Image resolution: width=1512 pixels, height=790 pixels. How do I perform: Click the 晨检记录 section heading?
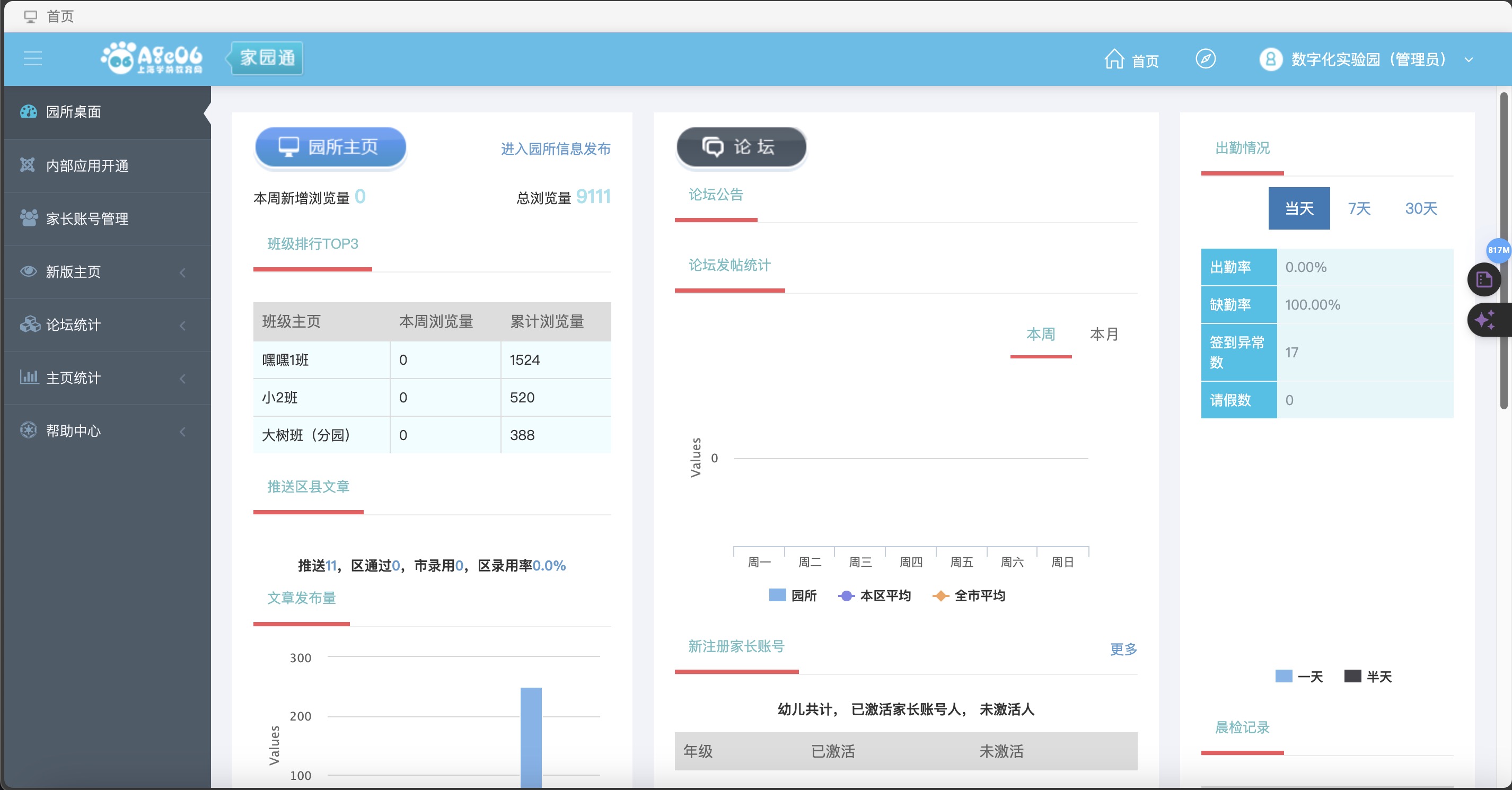click(x=1242, y=727)
